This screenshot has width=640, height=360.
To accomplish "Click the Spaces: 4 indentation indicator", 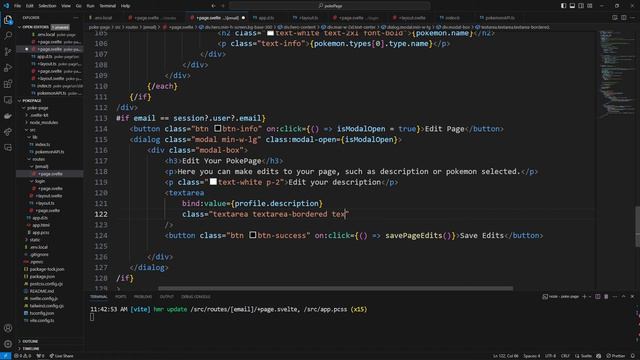I will [x=531, y=356].
